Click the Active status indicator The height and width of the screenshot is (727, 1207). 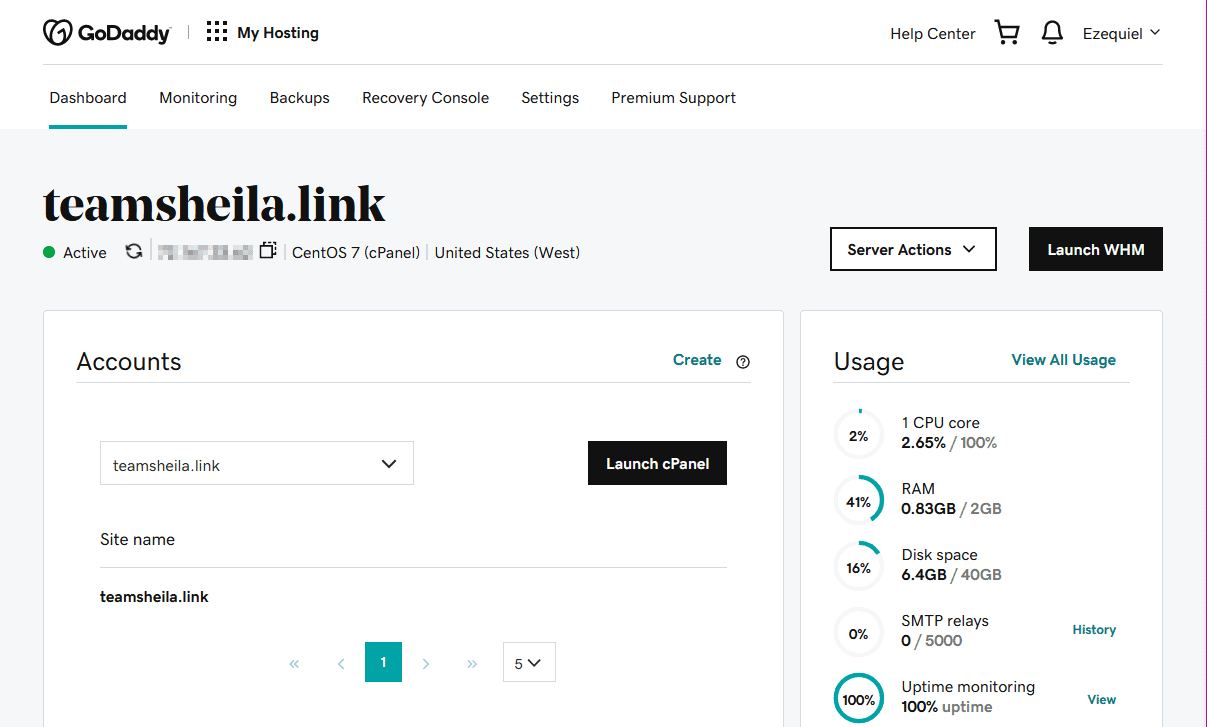[75, 252]
